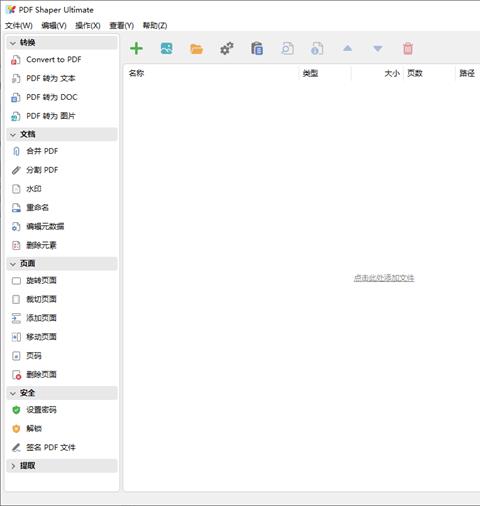The image size is (480, 506).
Task: Click the 添加页面 add pages icon
Action: click(x=16, y=318)
